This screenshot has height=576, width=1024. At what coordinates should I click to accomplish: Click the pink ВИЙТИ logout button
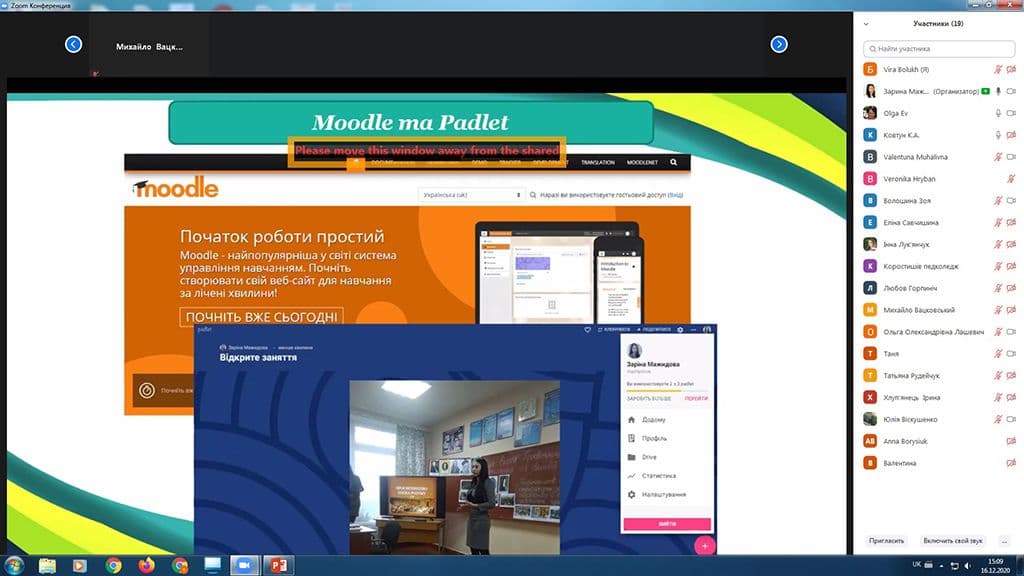click(667, 524)
